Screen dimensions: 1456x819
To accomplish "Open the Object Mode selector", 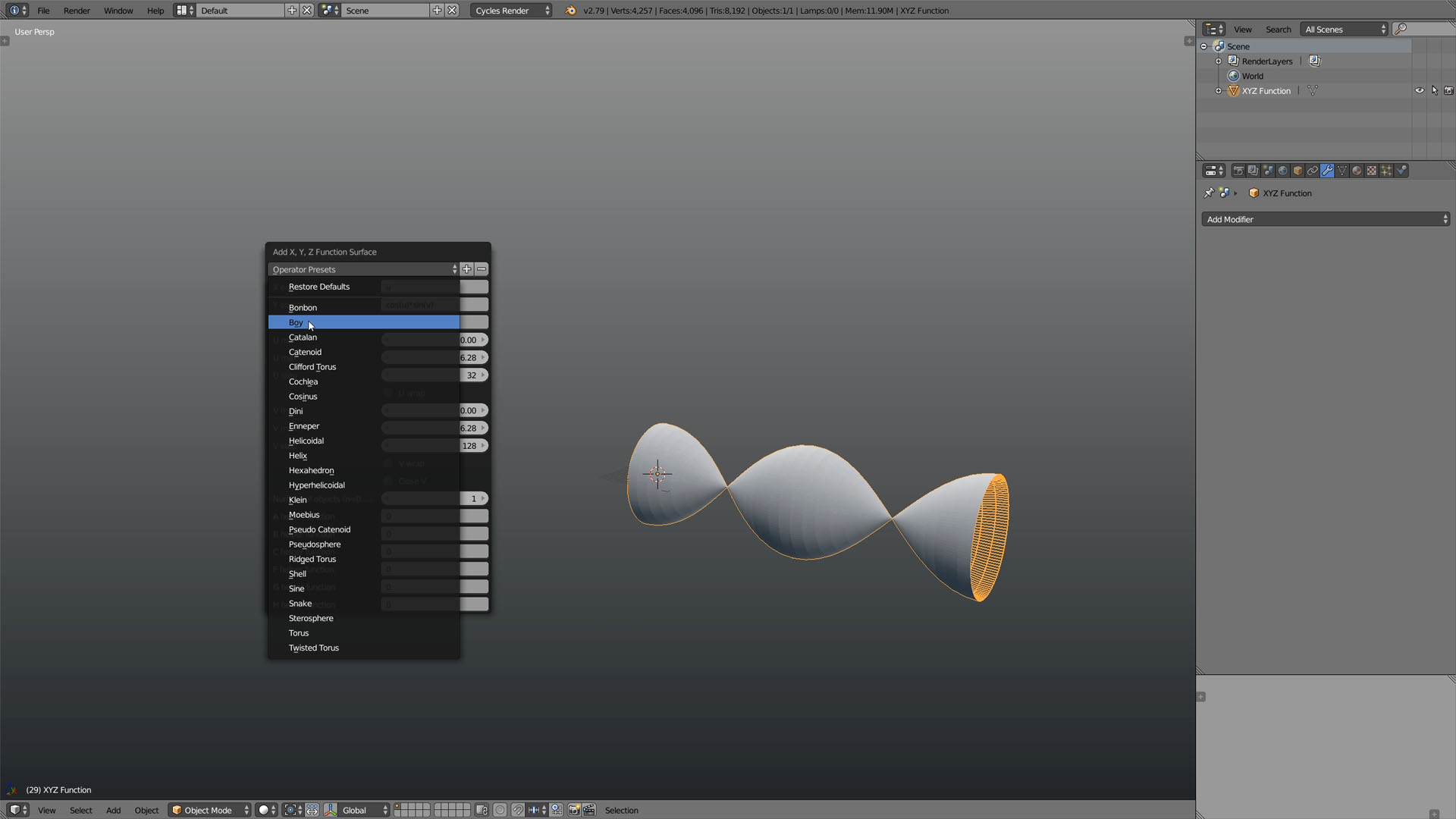I will pos(209,810).
